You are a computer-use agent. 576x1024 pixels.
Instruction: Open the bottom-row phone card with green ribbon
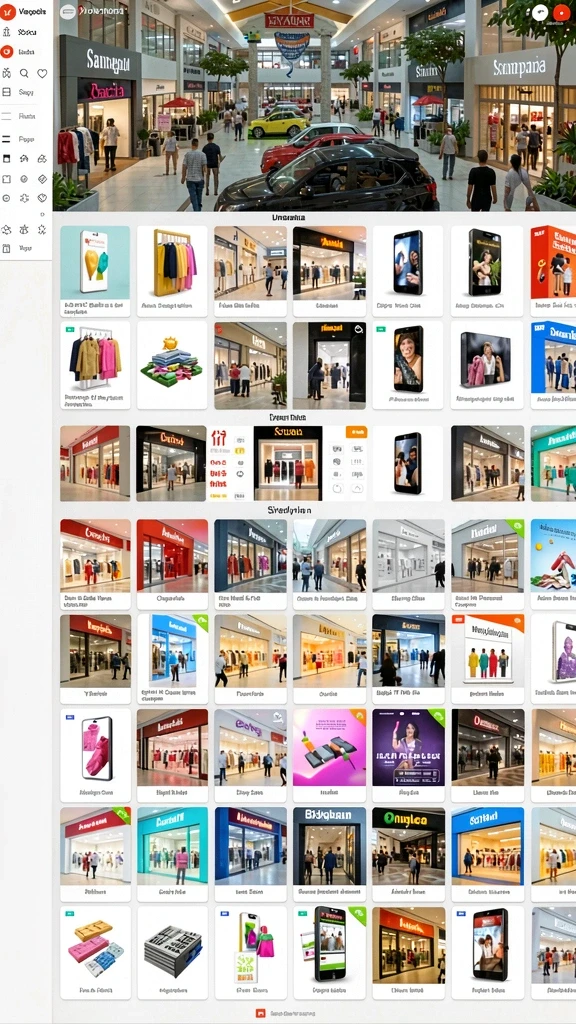point(330,952)
